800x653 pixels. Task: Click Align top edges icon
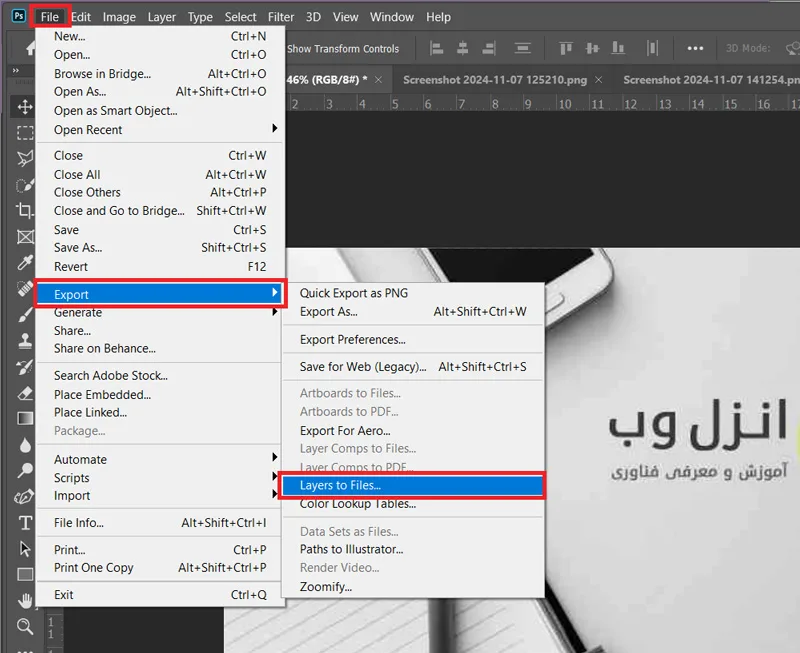(566, 48)
